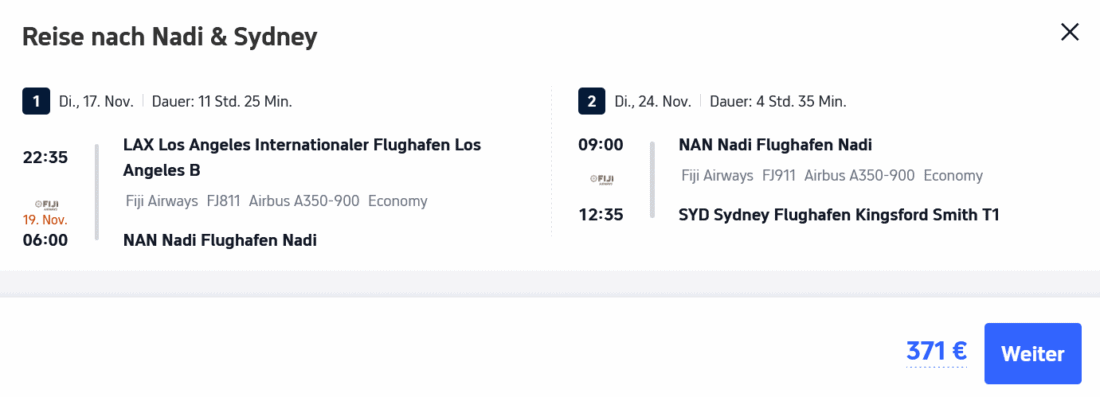Select the segment 1 number badge
This screenshot has height=397, width=1100.
(36, 101)
